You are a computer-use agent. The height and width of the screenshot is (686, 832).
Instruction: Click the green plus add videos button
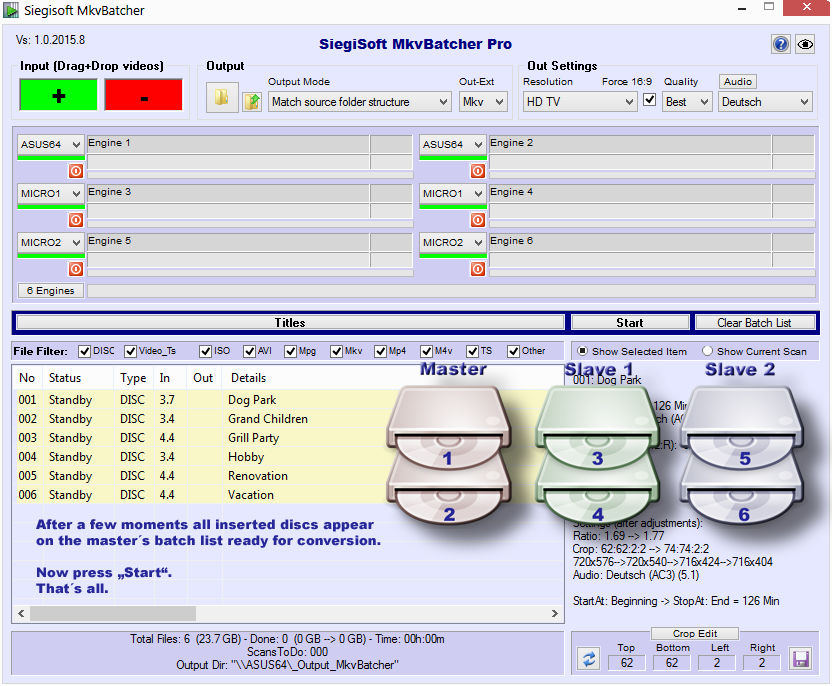(x=58, y=95)
